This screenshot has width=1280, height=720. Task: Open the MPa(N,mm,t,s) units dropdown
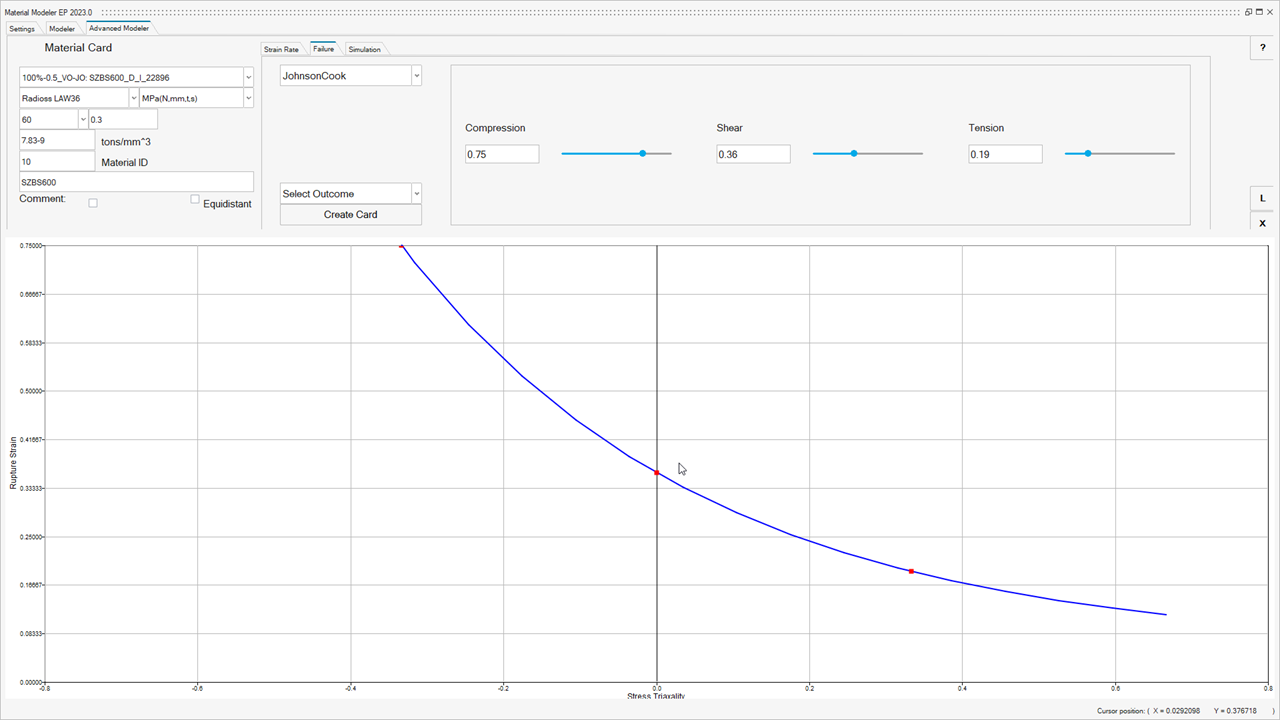click(248, 98)
